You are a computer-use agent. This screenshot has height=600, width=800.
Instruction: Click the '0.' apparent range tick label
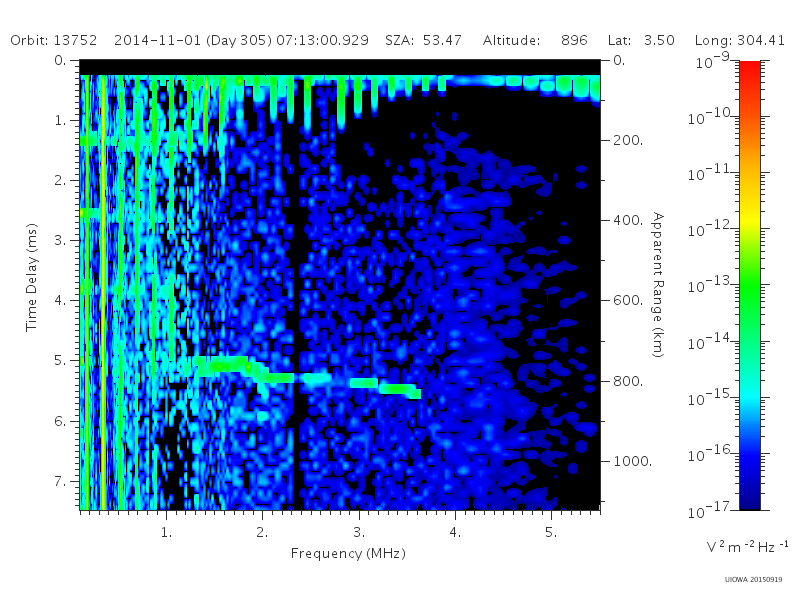pos(619,60)
